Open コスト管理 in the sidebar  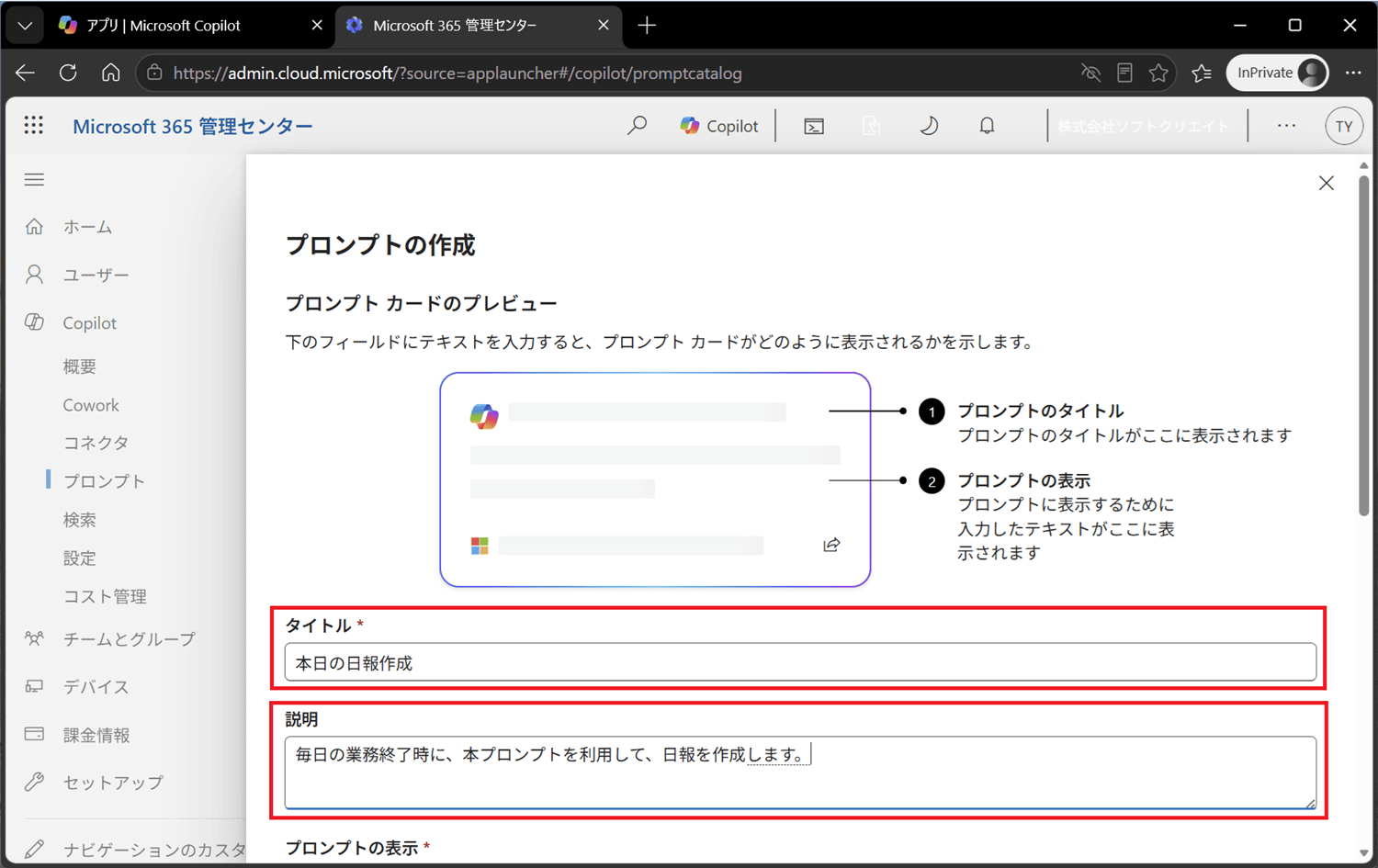[x=105, y=597]
